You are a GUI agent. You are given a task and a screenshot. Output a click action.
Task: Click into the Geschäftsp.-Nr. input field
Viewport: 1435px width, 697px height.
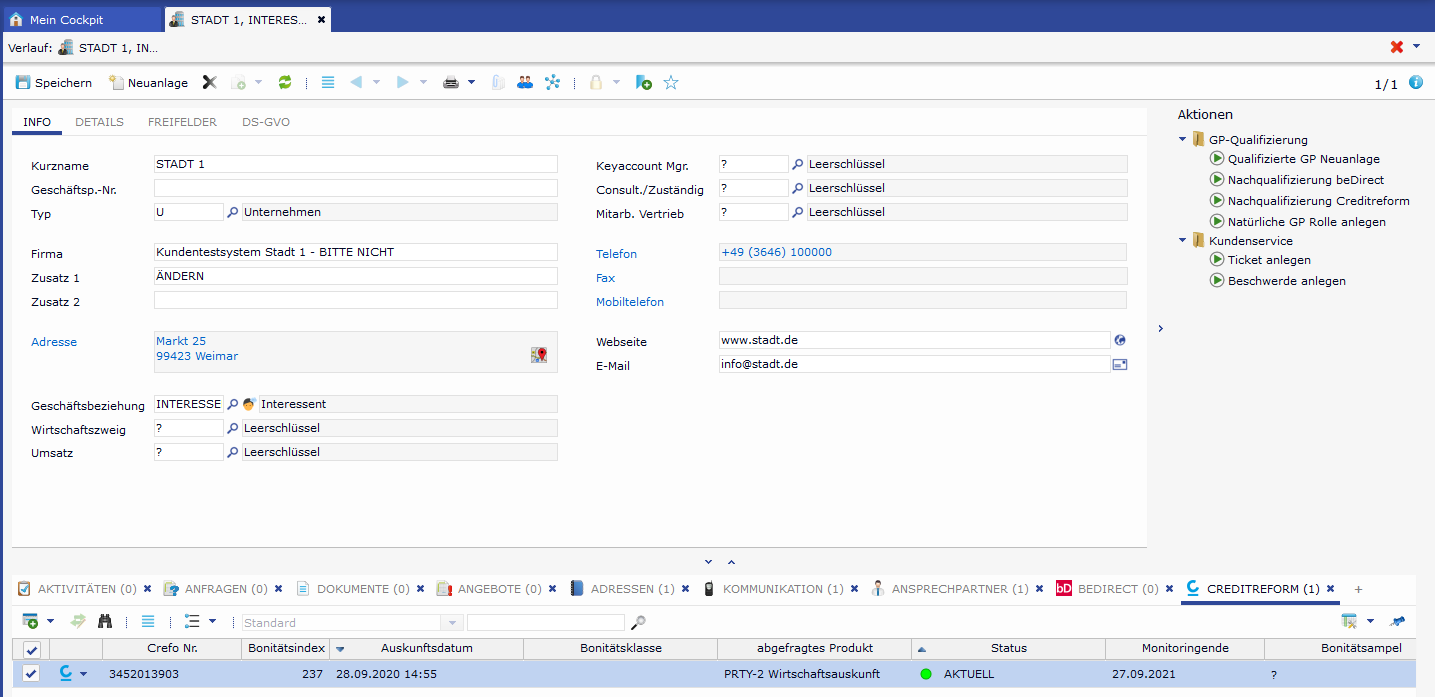pos(355,188)
